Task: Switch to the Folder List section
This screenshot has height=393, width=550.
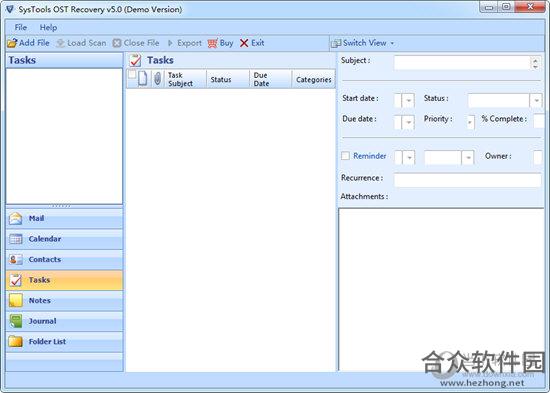Action: tap(64, 341)
